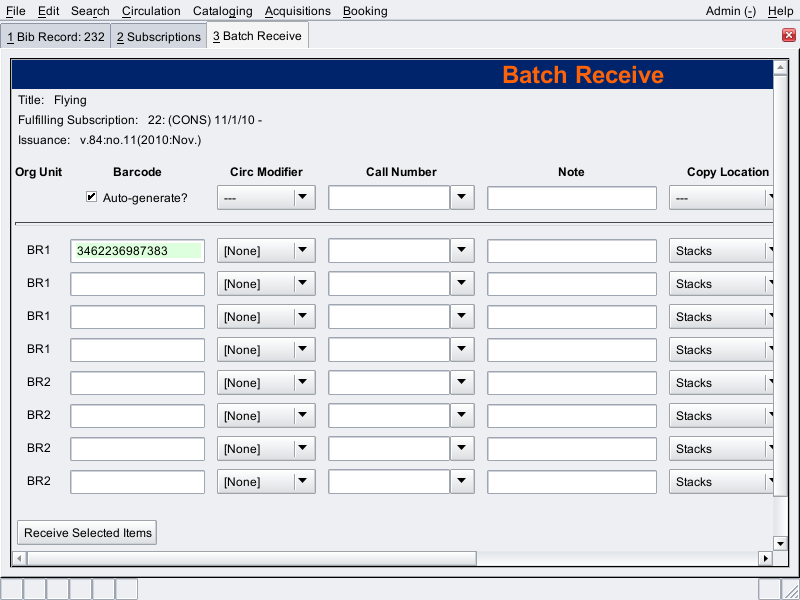800x600 pixels.
Task: Click the horizontal scrollbar left arrow
Action: (19, 558)
